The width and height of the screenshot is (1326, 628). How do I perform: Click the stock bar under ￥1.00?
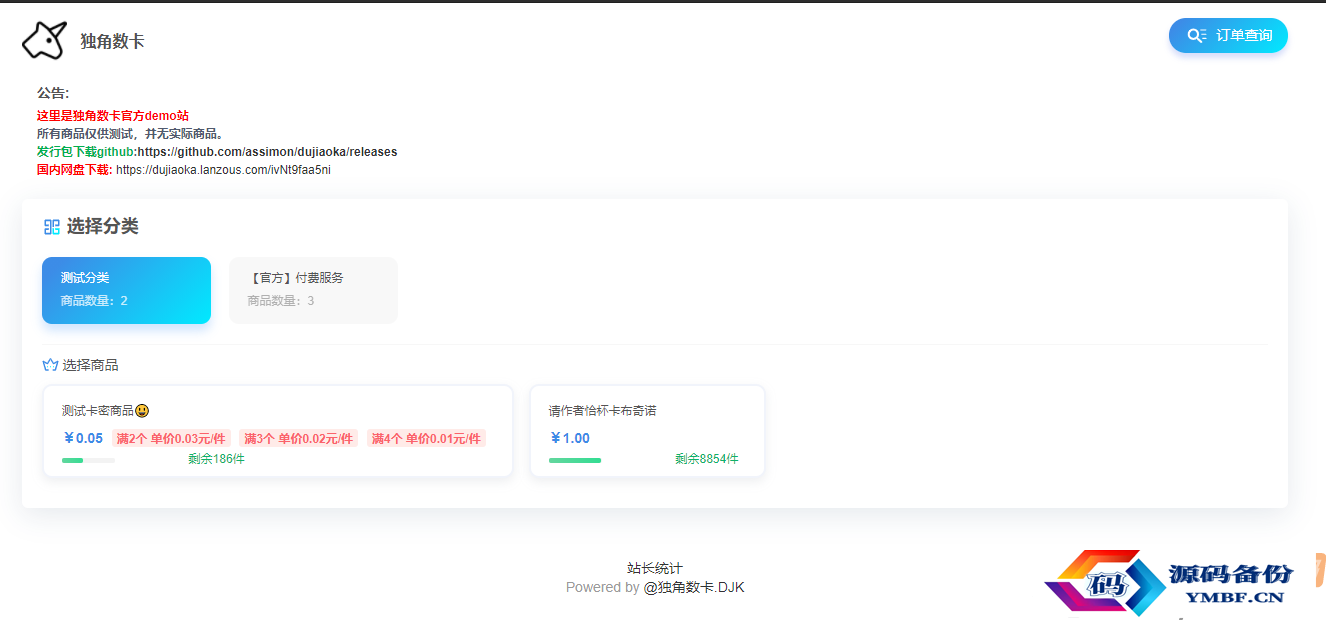pos(575,460)
